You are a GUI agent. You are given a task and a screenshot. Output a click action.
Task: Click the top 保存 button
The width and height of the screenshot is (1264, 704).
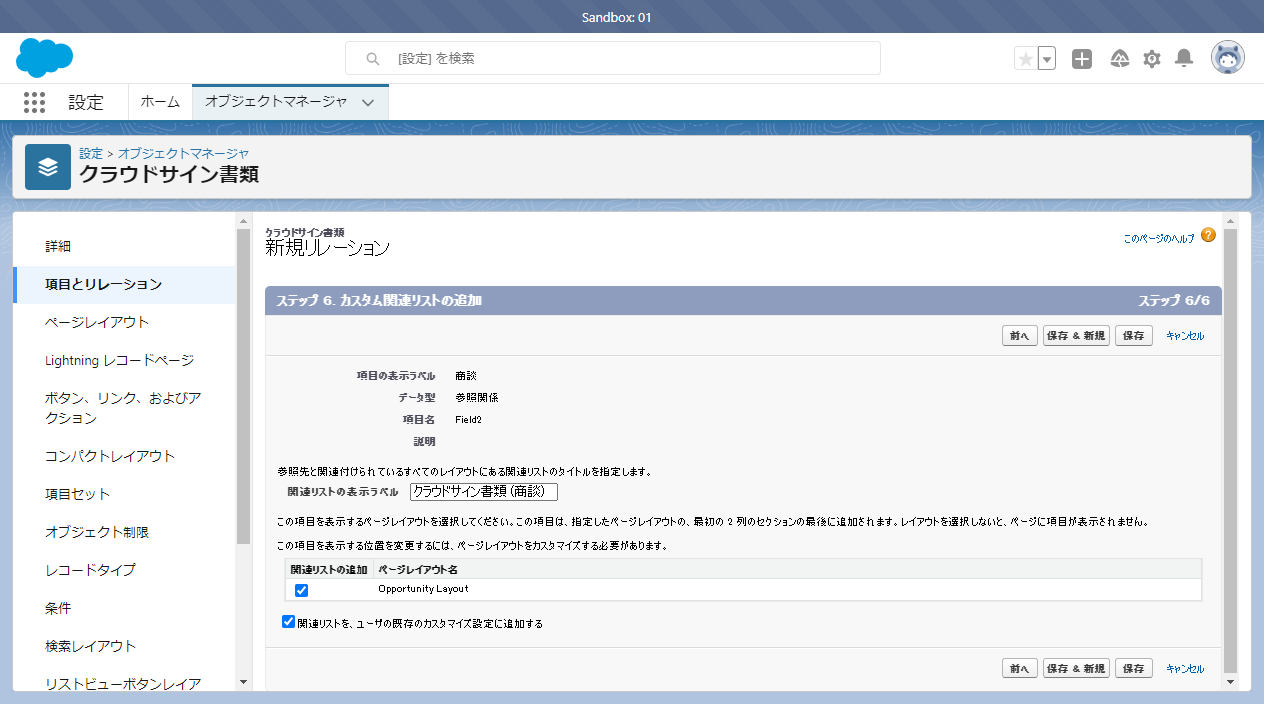click(1134, 336)
